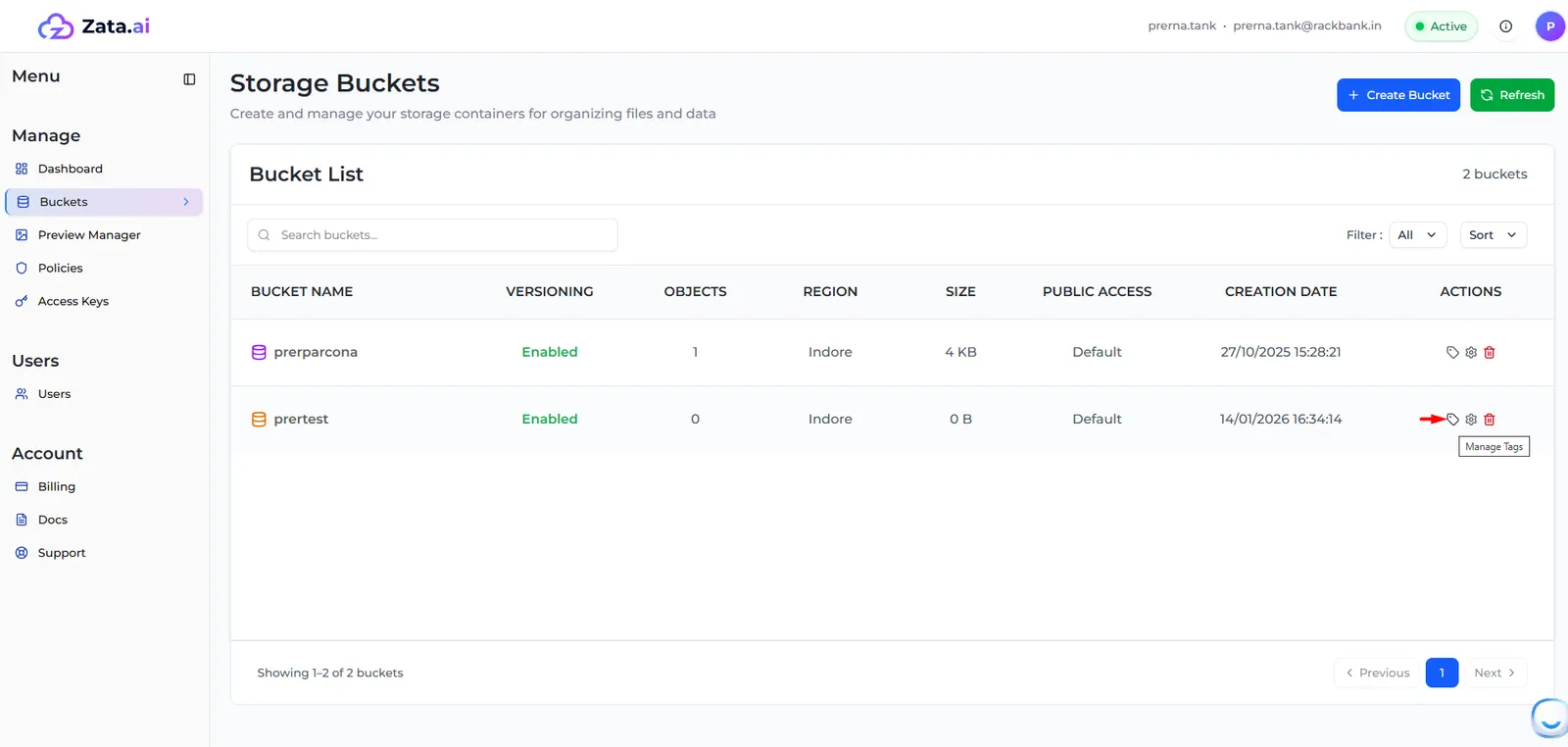Click the Search buckets input field
The width and height of the screenshot is (1568, 747).
click(432, 235)
